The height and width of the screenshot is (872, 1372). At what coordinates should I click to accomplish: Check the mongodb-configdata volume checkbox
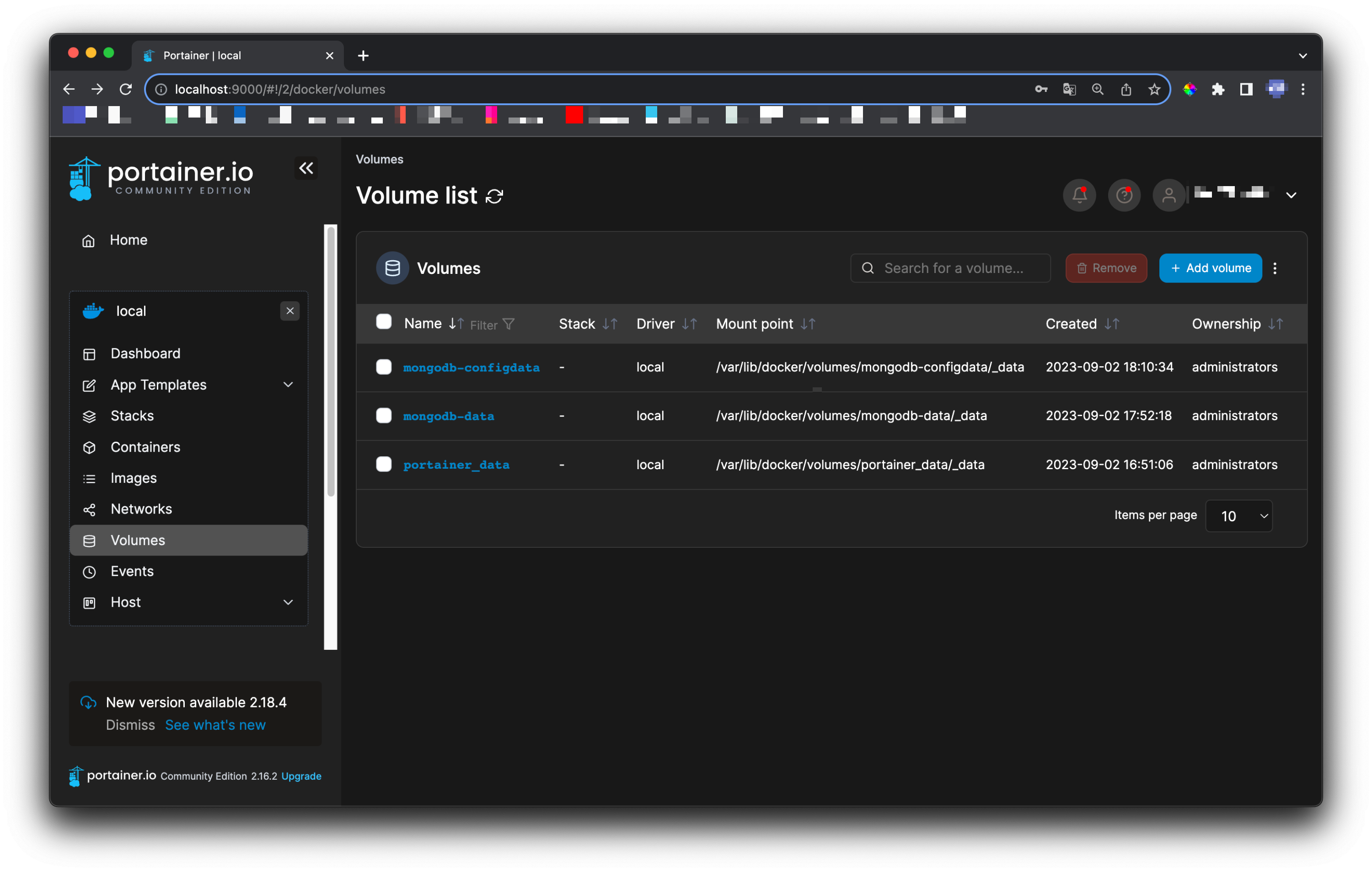tap(383, 367)
